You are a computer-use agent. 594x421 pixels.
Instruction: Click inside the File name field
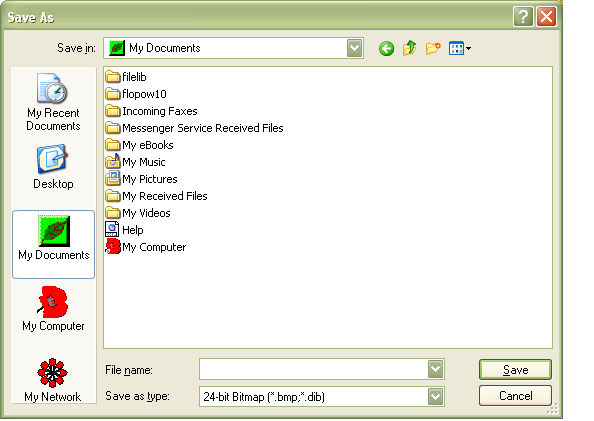[x=314, y=369]
